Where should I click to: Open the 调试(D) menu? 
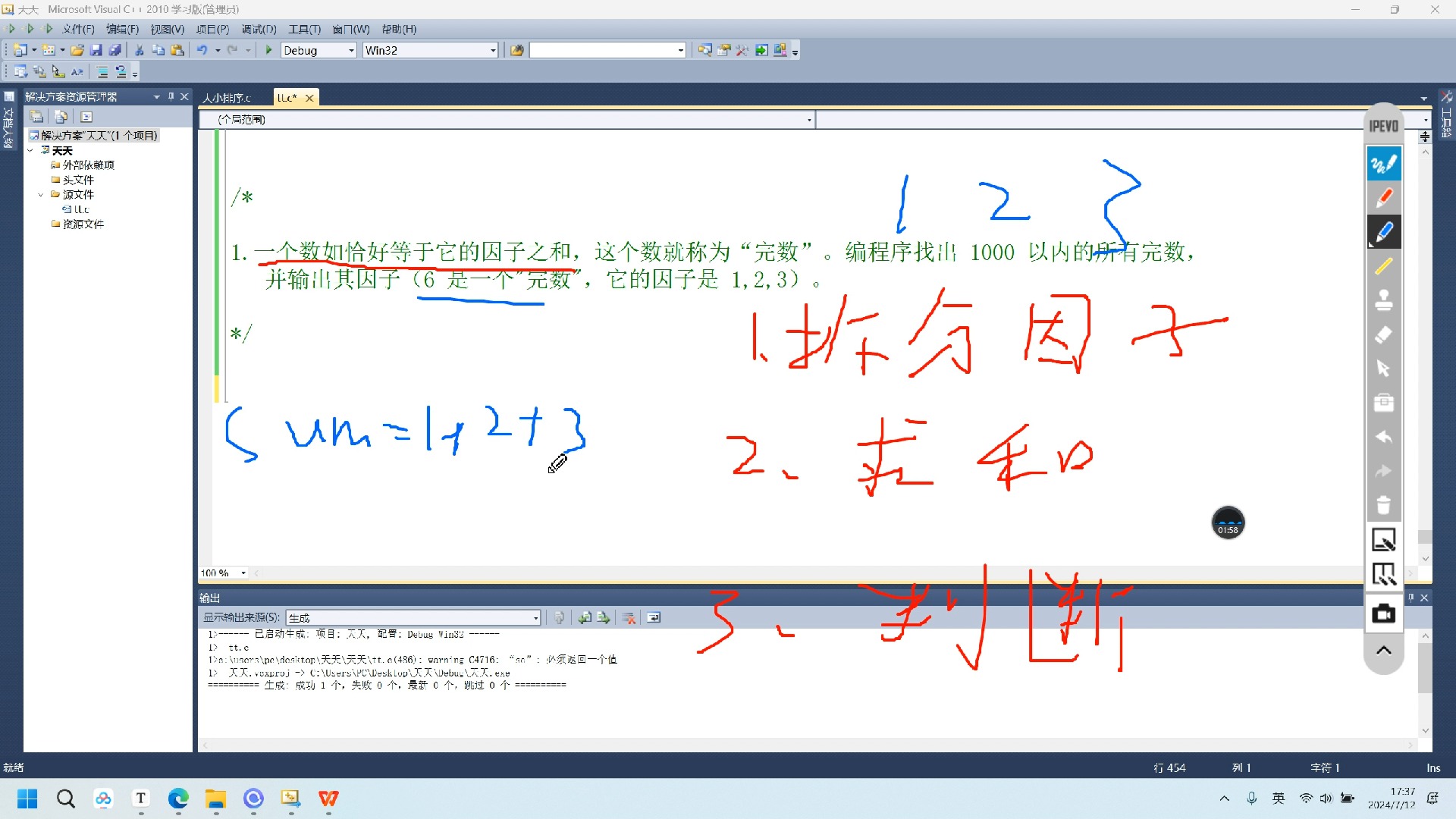tap(259, 29)
